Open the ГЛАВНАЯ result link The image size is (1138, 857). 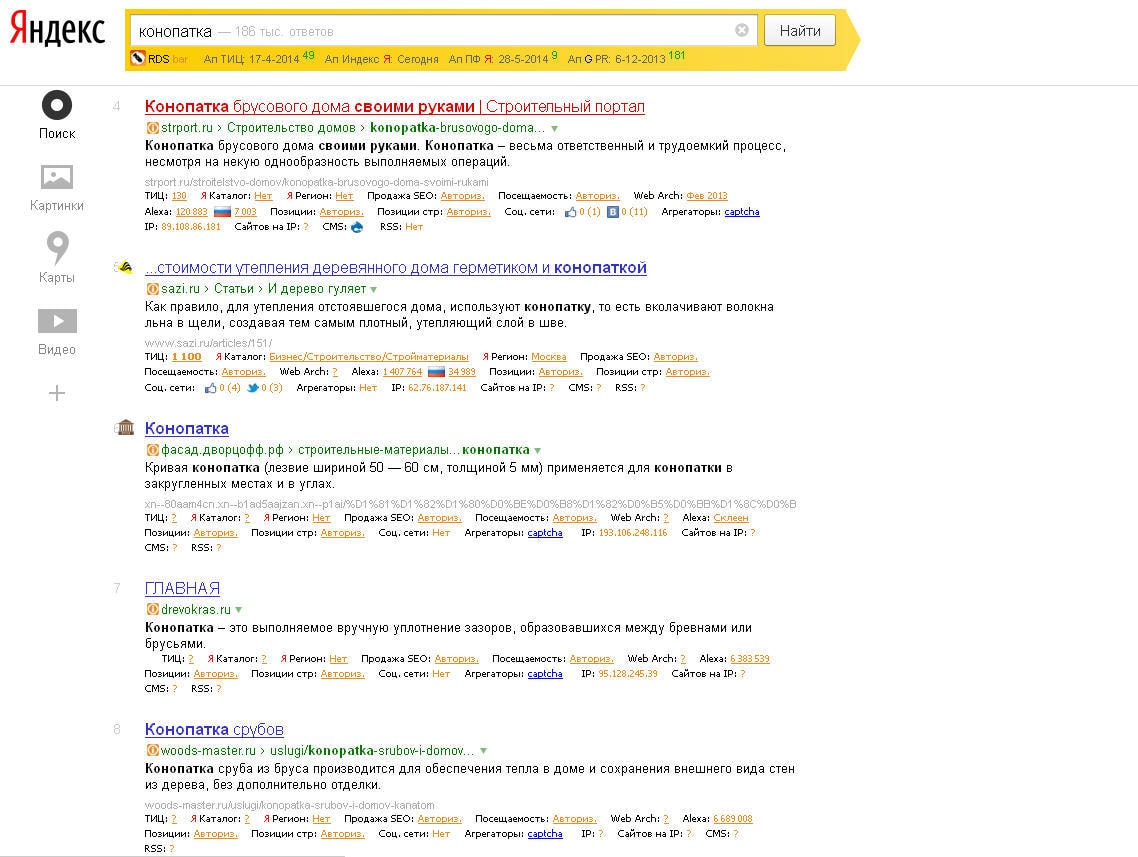point(182,588)
